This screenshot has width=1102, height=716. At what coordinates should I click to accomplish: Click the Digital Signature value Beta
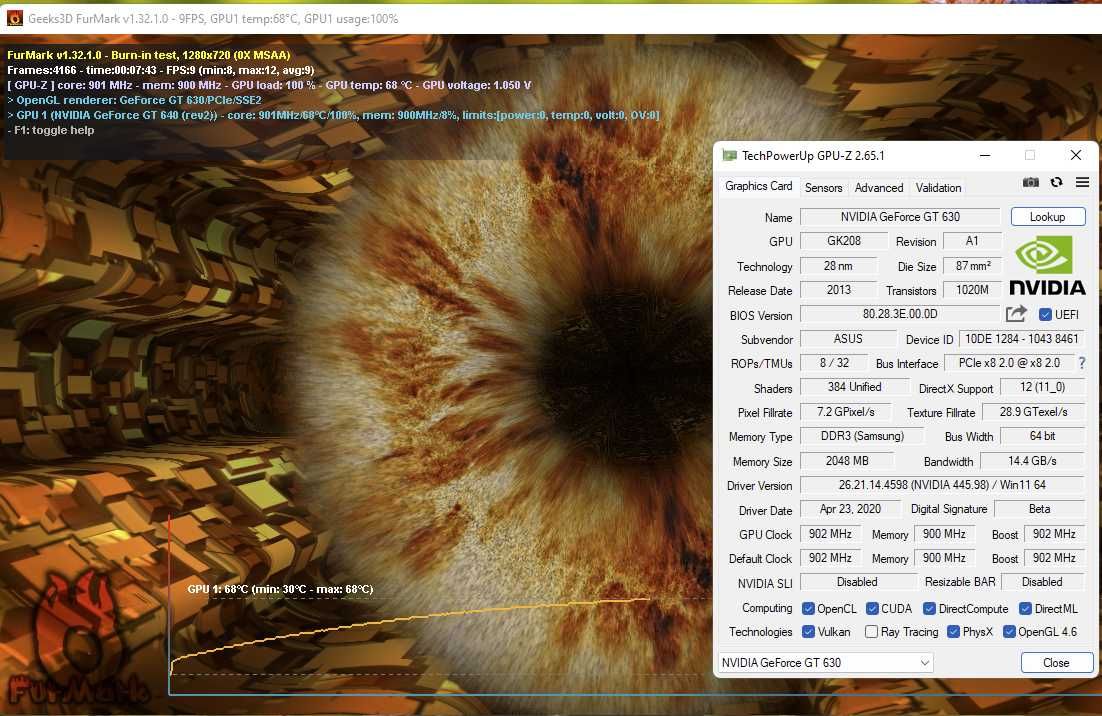click(x=1039, y=509)
